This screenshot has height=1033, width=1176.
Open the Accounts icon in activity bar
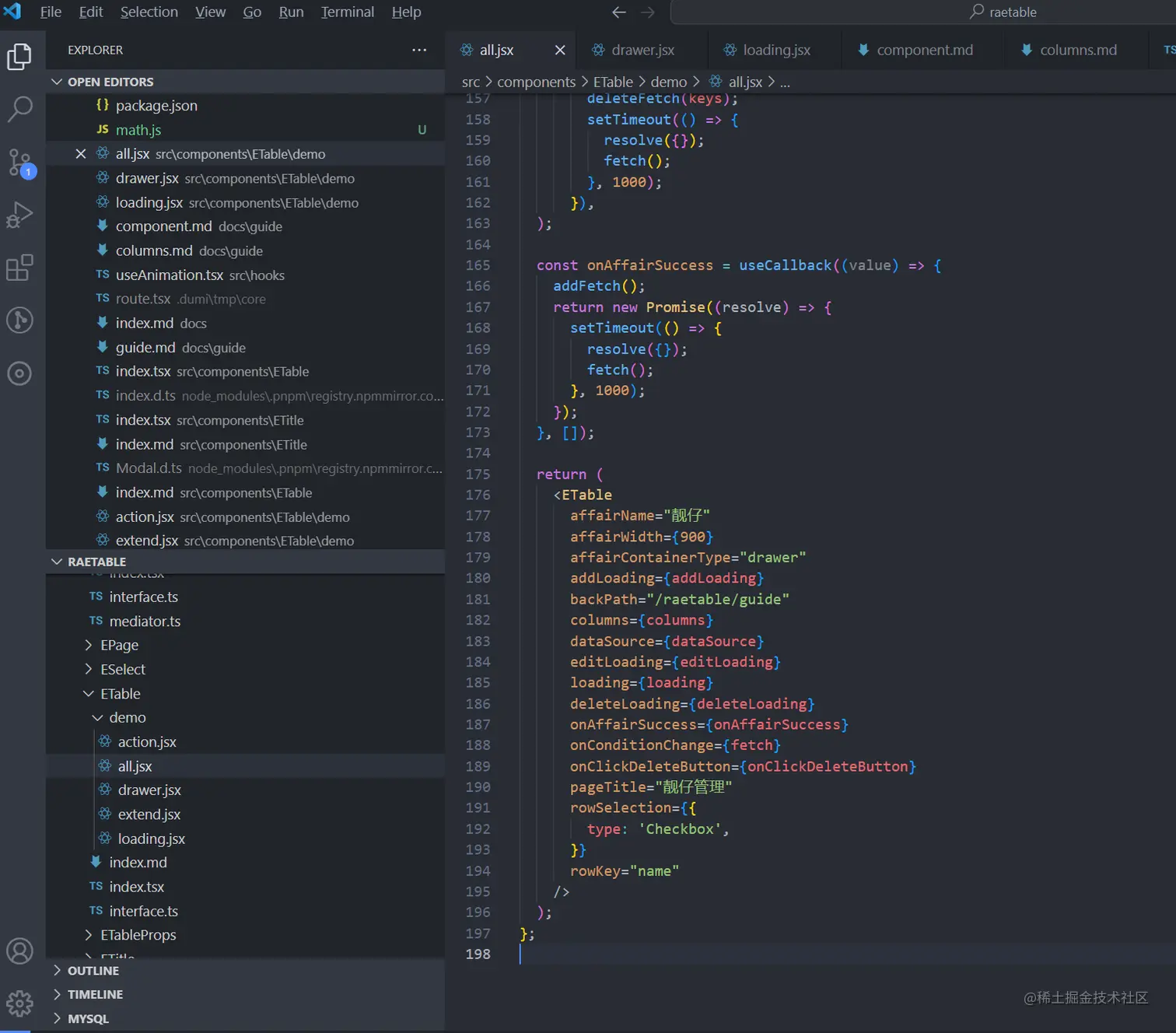click(19, 951)
